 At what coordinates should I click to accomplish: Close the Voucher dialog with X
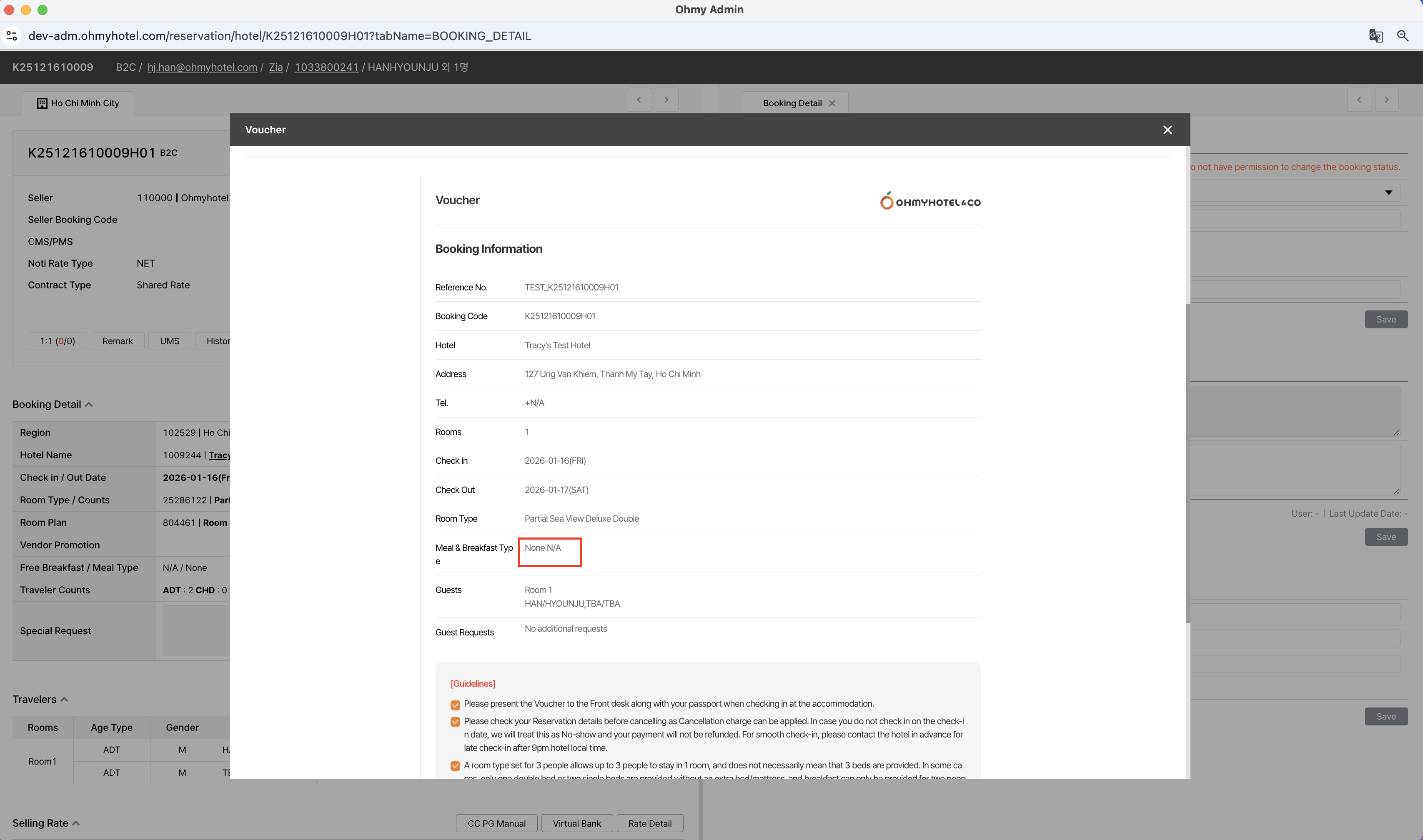point(1167,130)
